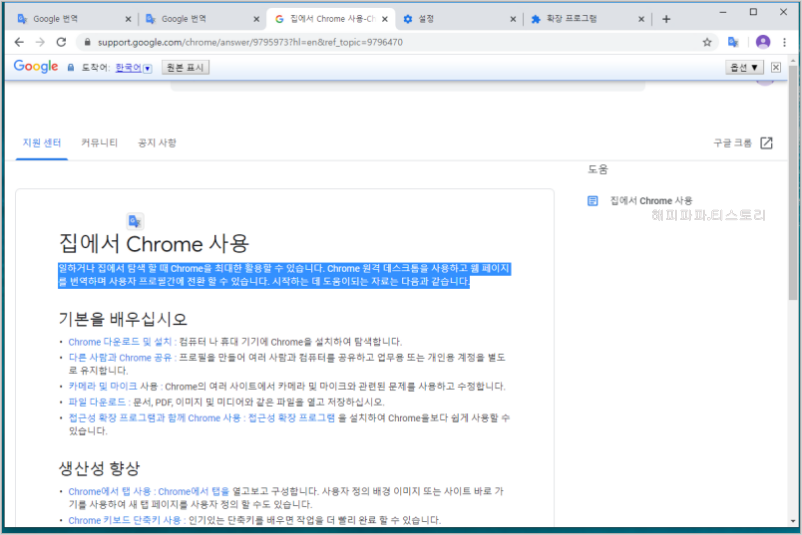802x535 pixels.
Task: Click the floating Google Translate bubble icon
Action: click(135, 221)
